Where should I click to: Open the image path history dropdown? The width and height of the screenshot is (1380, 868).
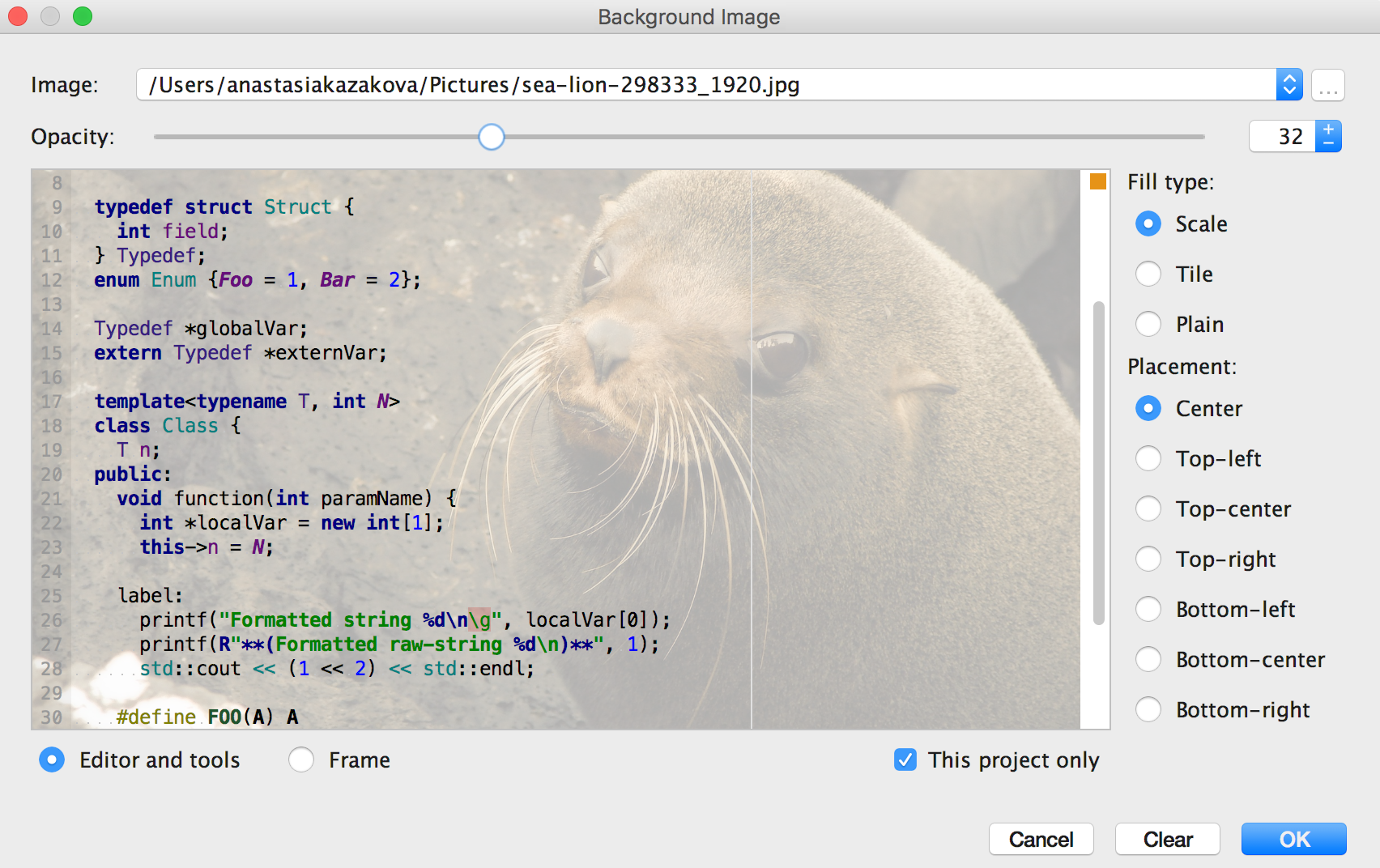(x=1288, y=85)
